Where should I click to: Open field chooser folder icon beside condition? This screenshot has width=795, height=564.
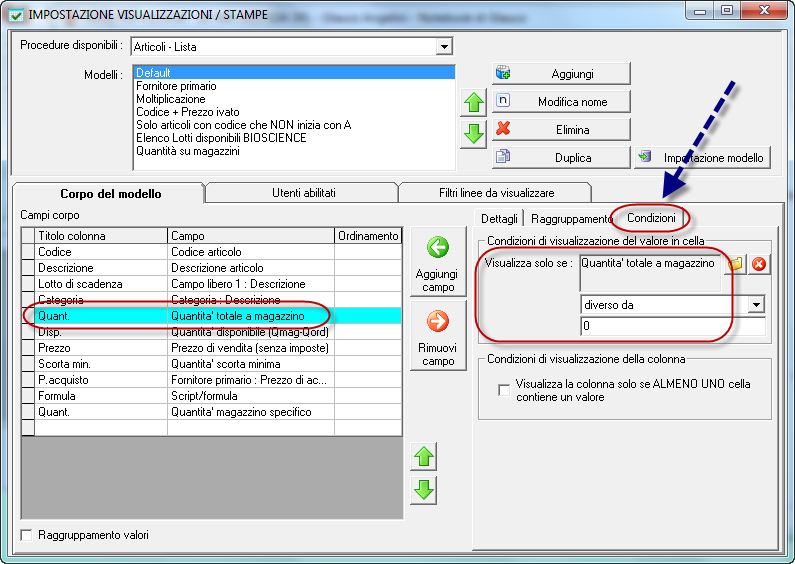(x=735, y=264)
